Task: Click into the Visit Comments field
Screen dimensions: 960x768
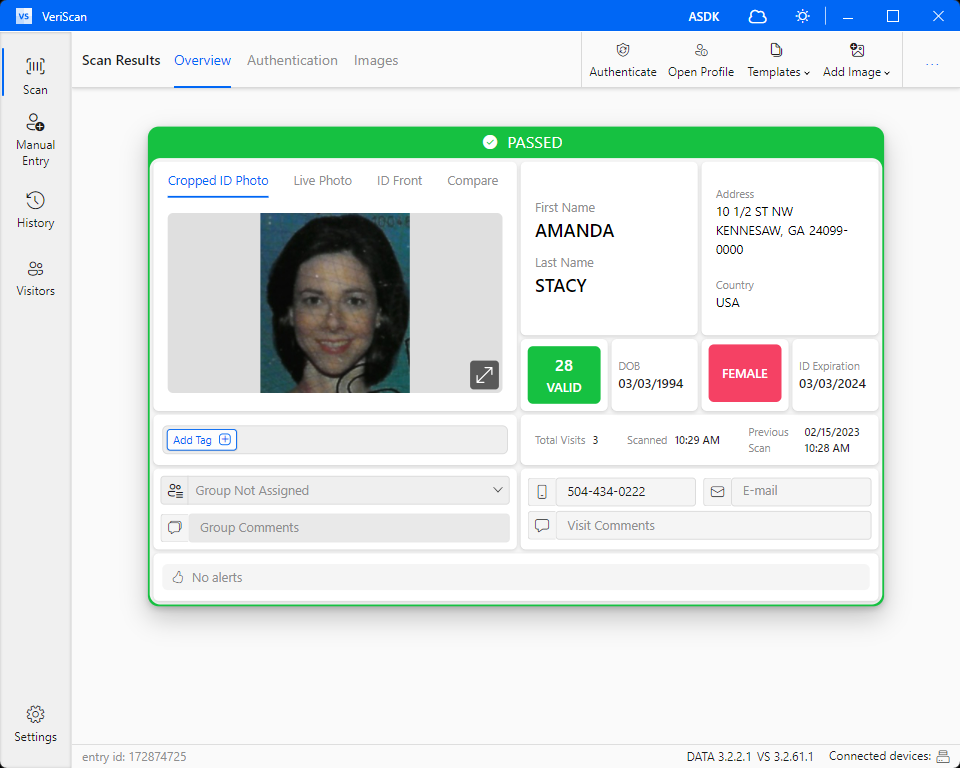Action: click(713, 525)
